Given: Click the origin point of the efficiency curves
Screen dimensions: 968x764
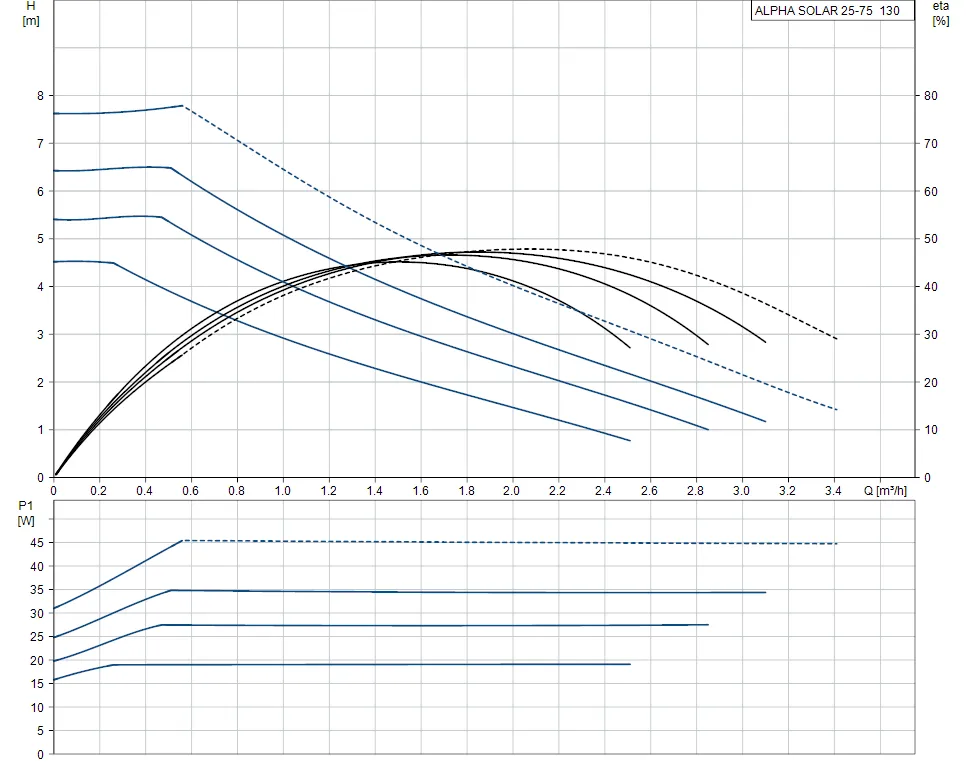Looking at the screenshot, I should [55, 476].
